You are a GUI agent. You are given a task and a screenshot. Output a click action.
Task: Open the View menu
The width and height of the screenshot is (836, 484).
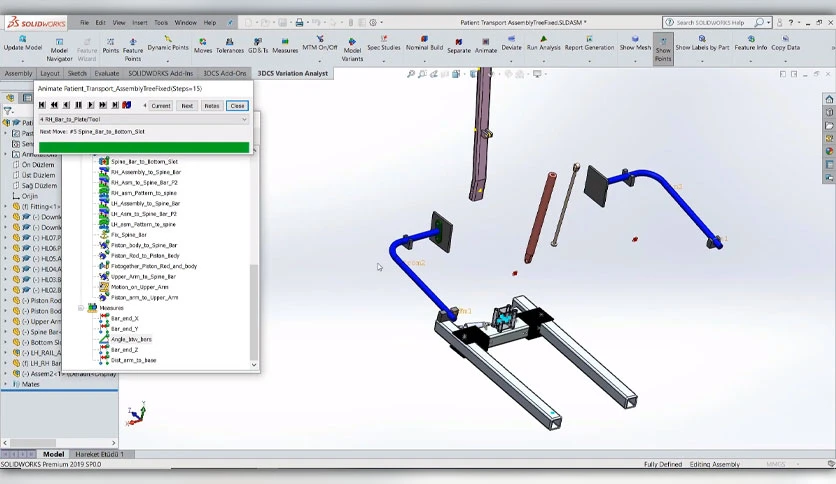119,22
